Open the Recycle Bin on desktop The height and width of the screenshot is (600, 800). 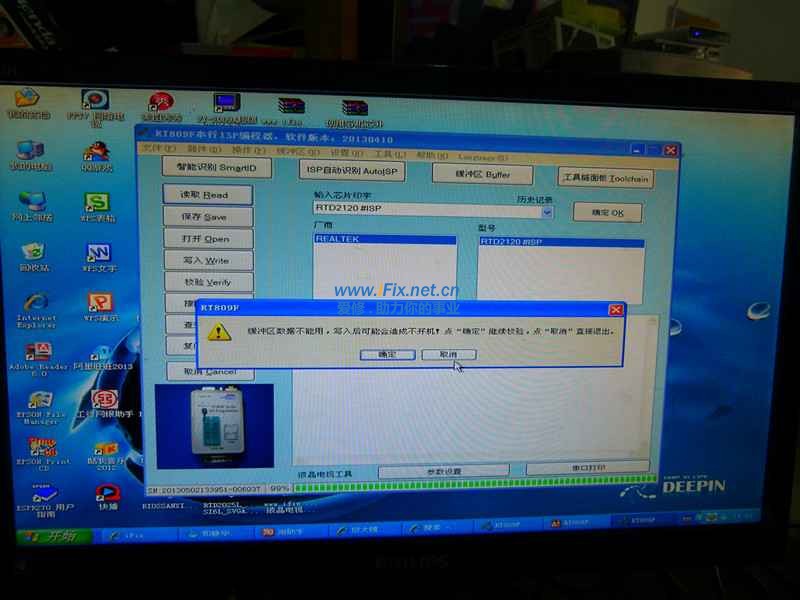point(33,251)
